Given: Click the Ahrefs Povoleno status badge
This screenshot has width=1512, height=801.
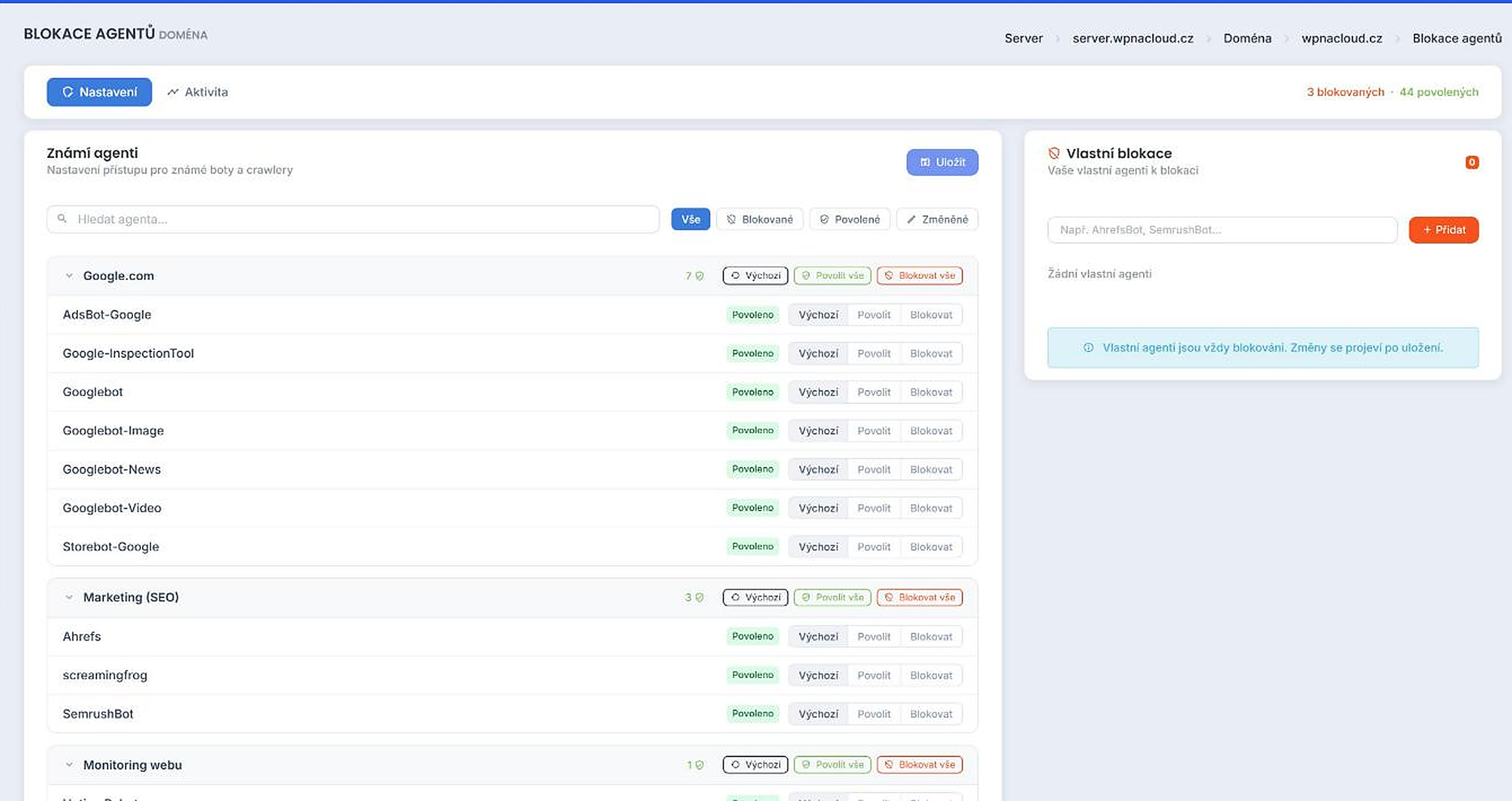Looking at the screenshot, I should click(x=753, y=636).
